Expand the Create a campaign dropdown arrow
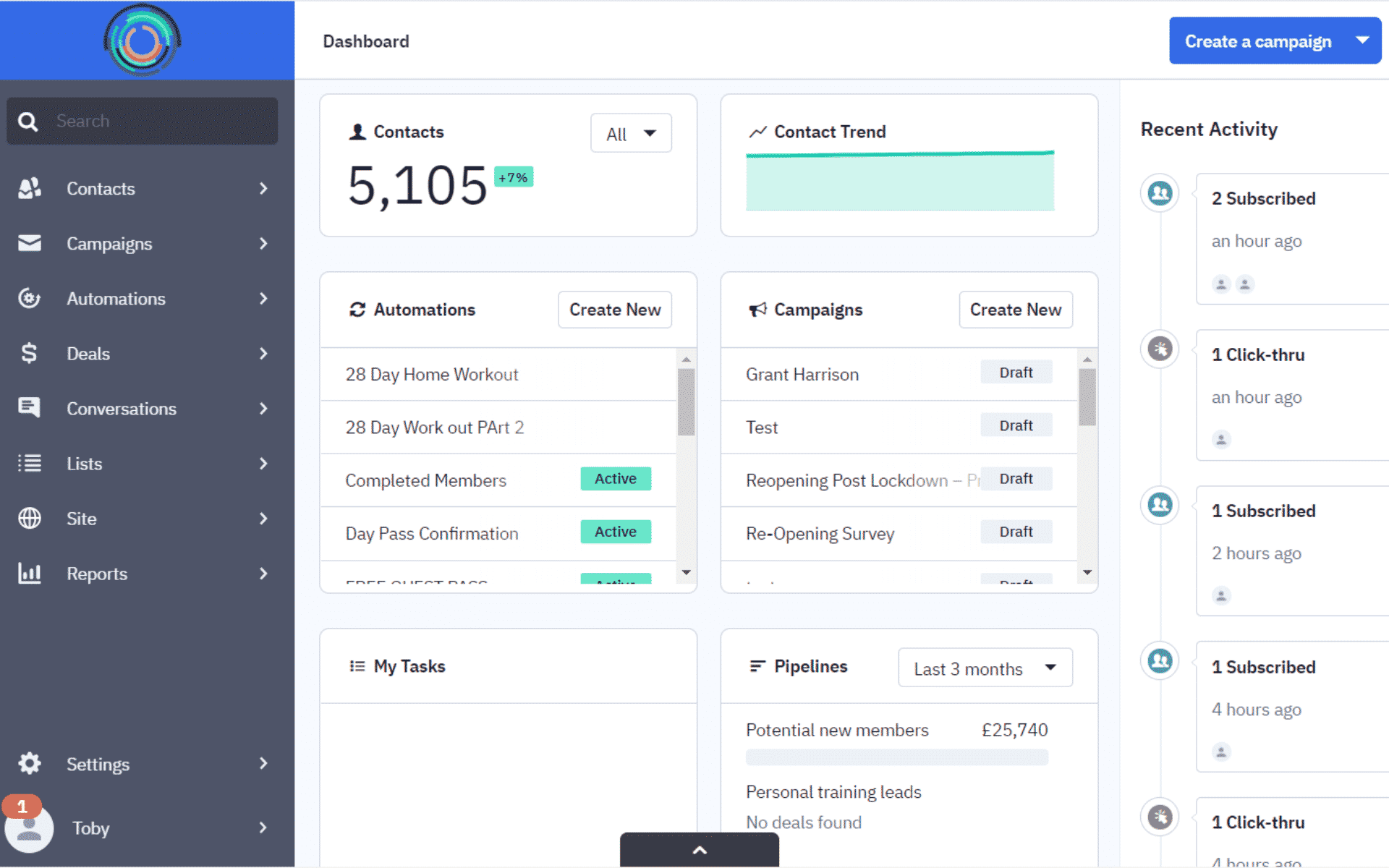The width and height of the screenshot is (1389, 868). click(x=1363, y=41)
